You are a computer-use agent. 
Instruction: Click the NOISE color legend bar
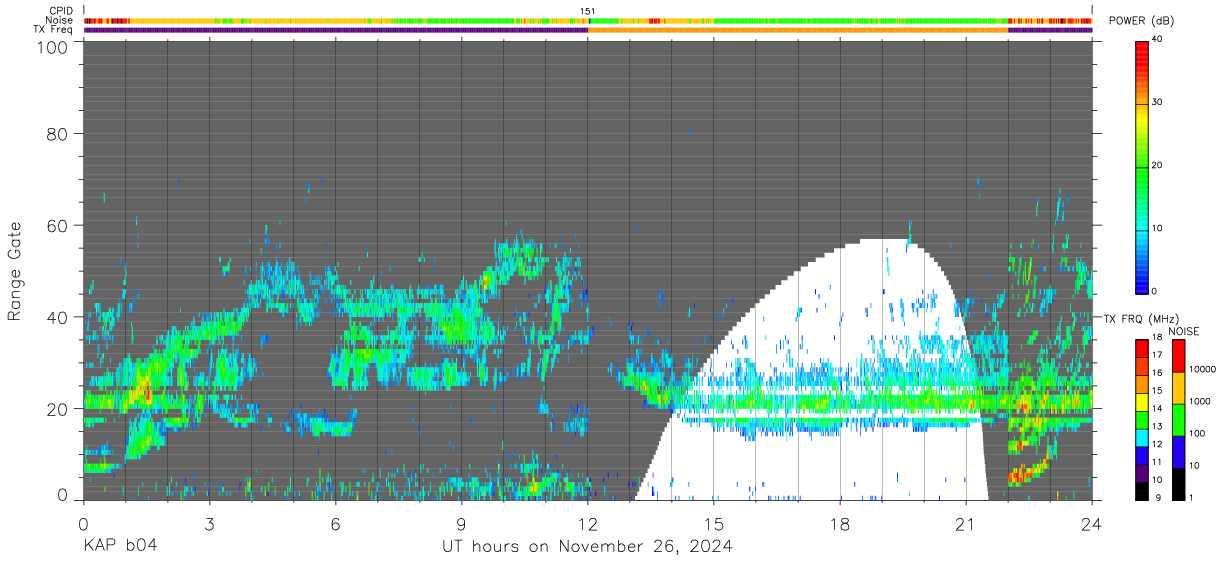[1178, 419]
